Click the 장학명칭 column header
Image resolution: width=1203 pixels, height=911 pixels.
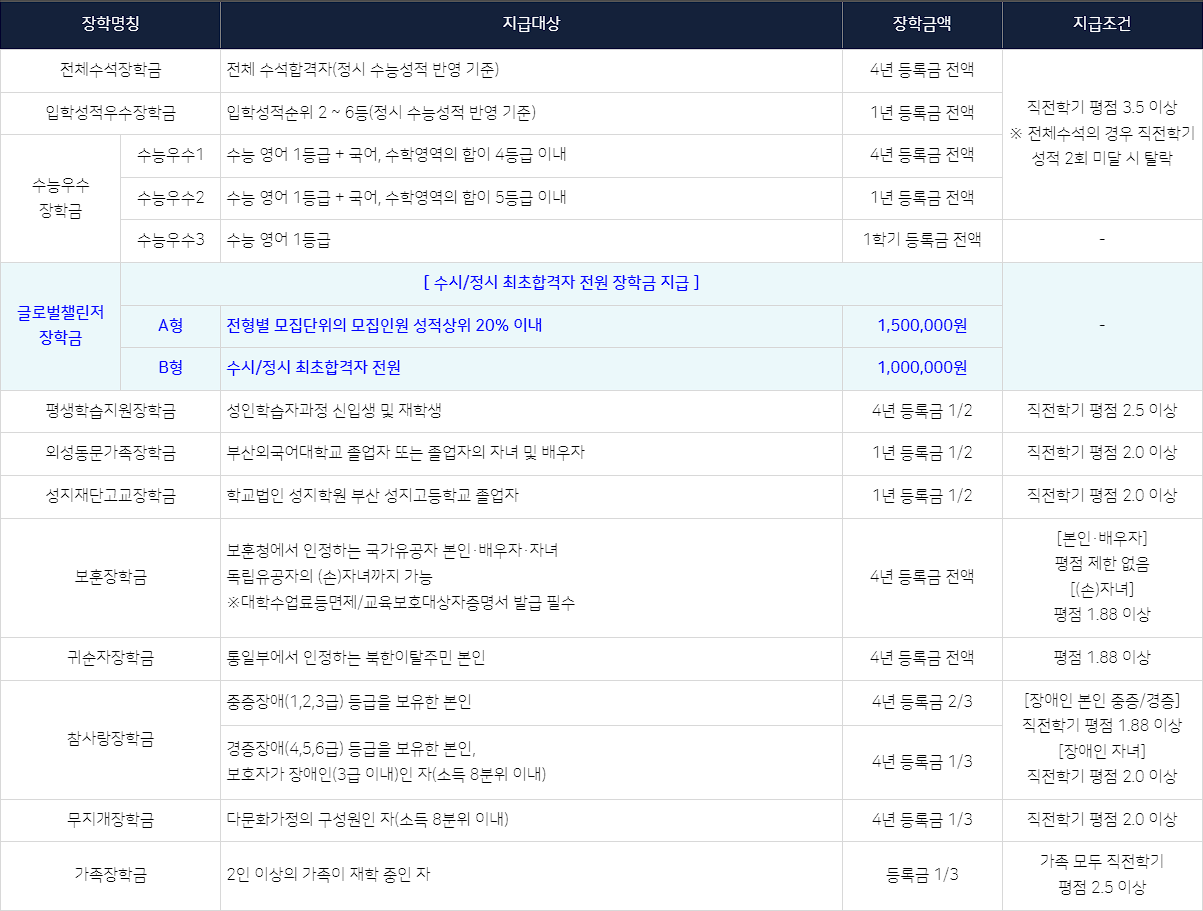pyautogui.click(x=110, y=24)
